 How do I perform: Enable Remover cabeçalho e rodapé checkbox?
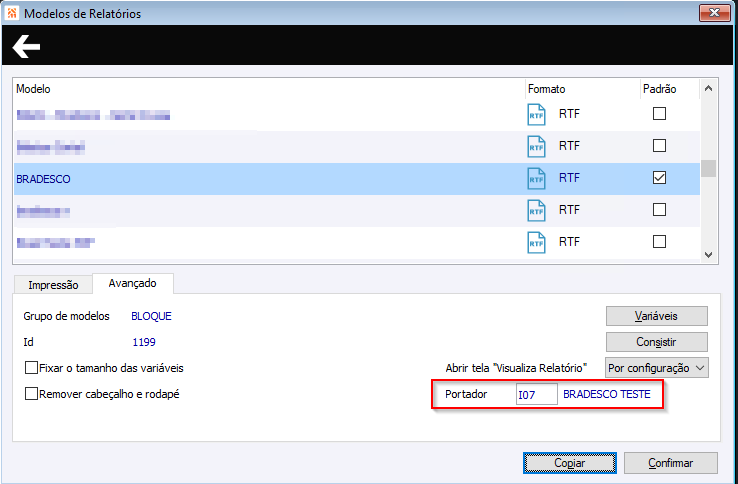click(31, 393)
